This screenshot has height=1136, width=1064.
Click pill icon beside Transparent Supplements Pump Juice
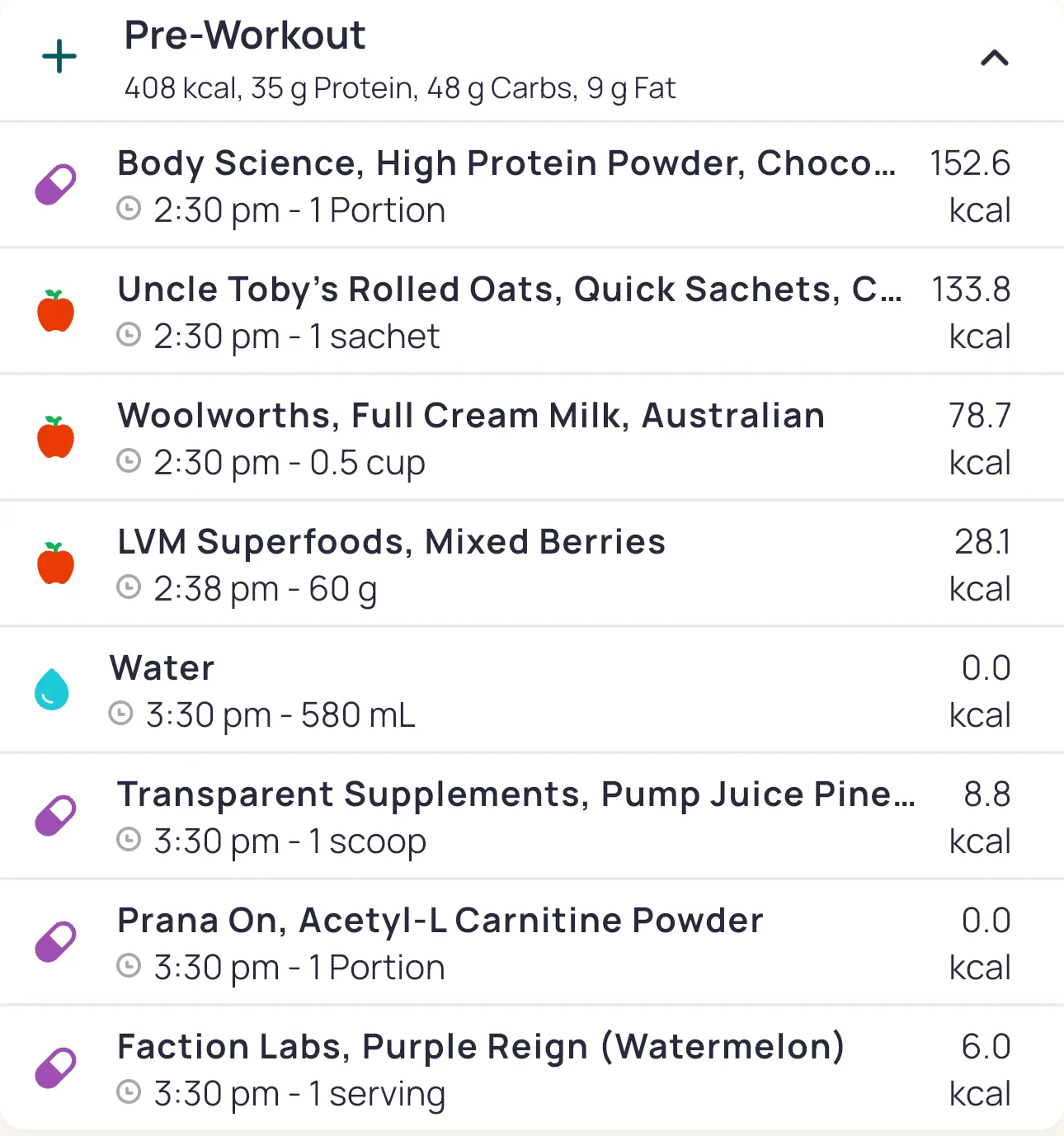pos(55,816)
